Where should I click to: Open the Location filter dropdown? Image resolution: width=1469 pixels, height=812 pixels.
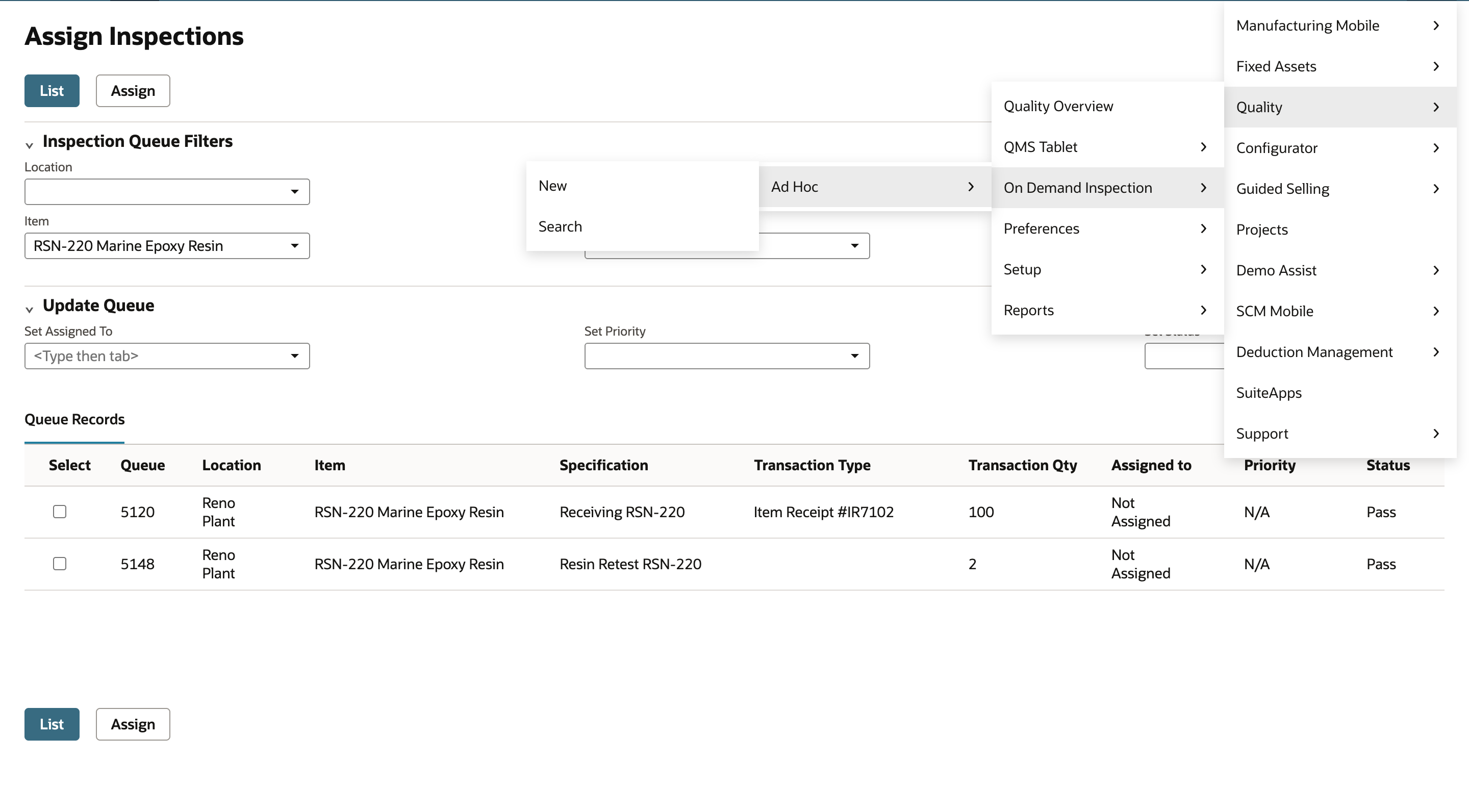click(x=167, y=192)
